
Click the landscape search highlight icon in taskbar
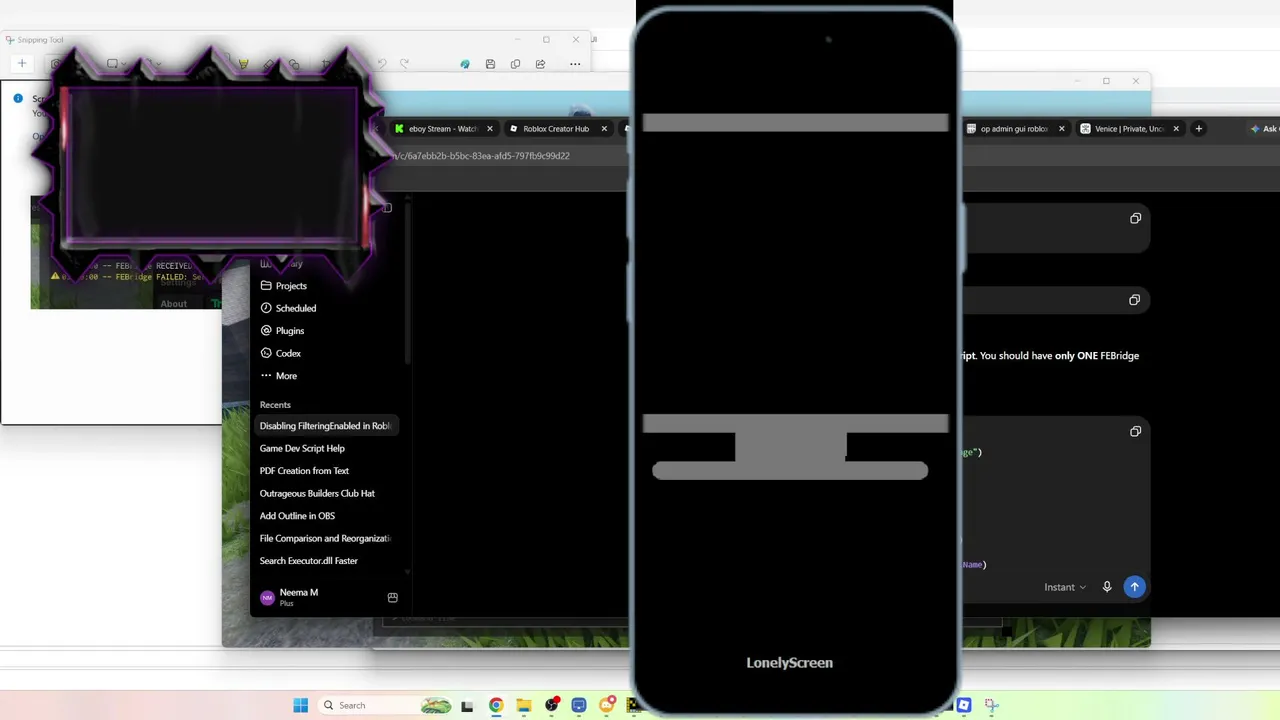pos(437,705)
